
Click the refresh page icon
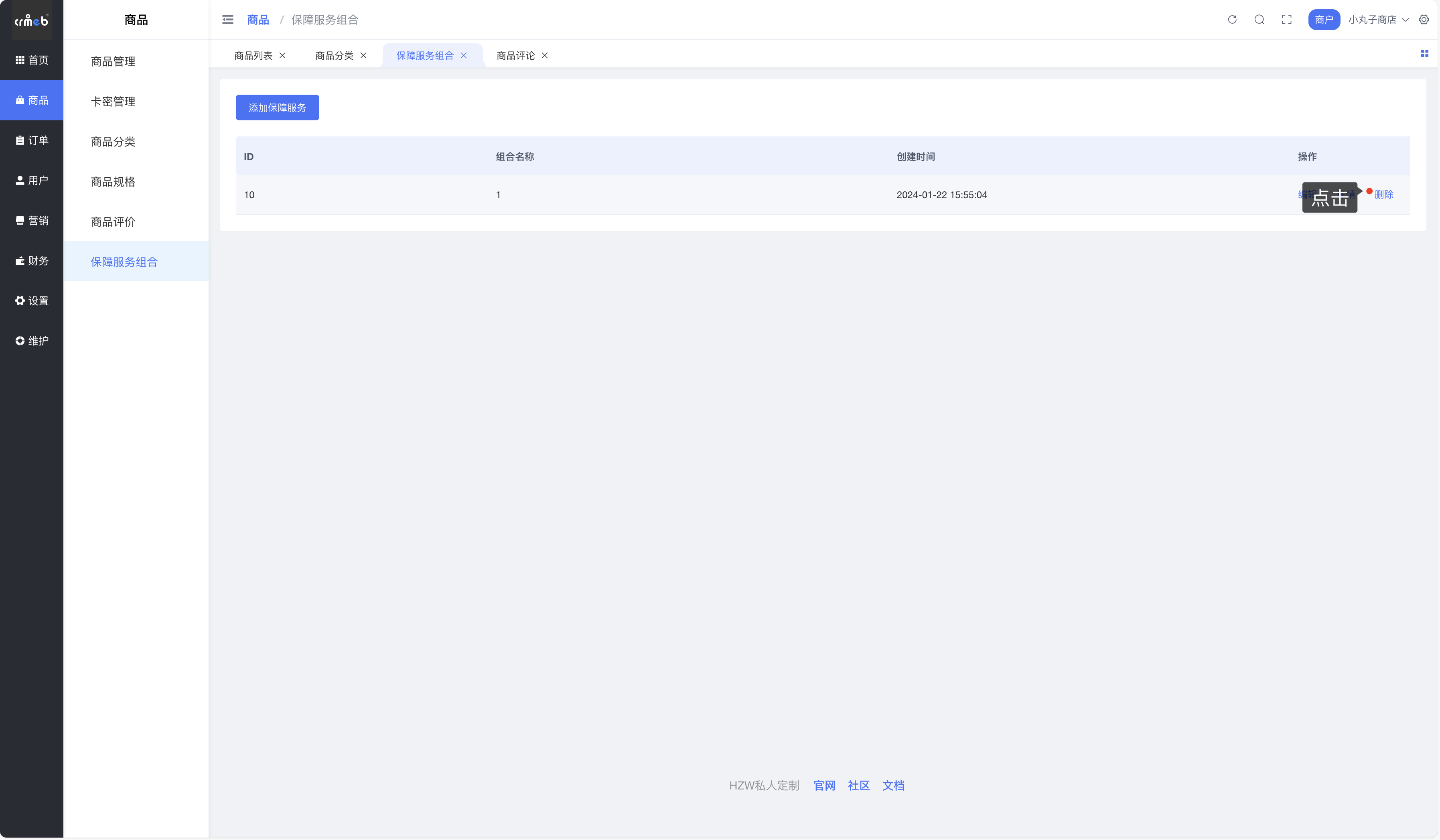click(1232, 20)
